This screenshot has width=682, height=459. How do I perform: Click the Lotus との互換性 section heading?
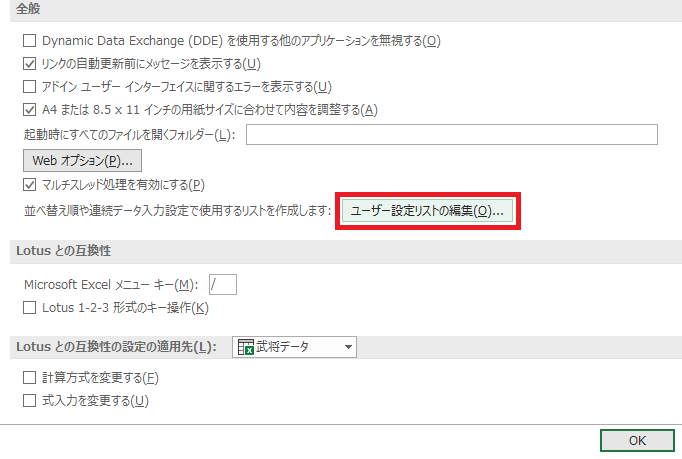tap(64, 251)
